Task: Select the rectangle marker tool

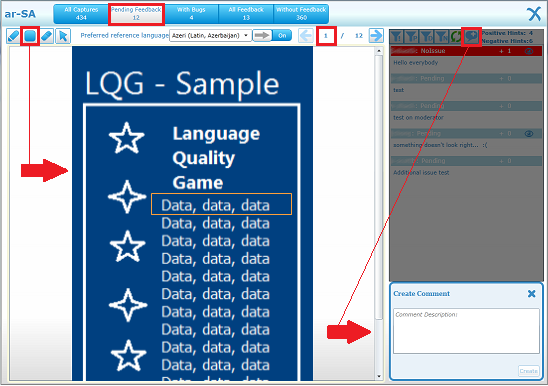Action: click(x=30, y=36)
